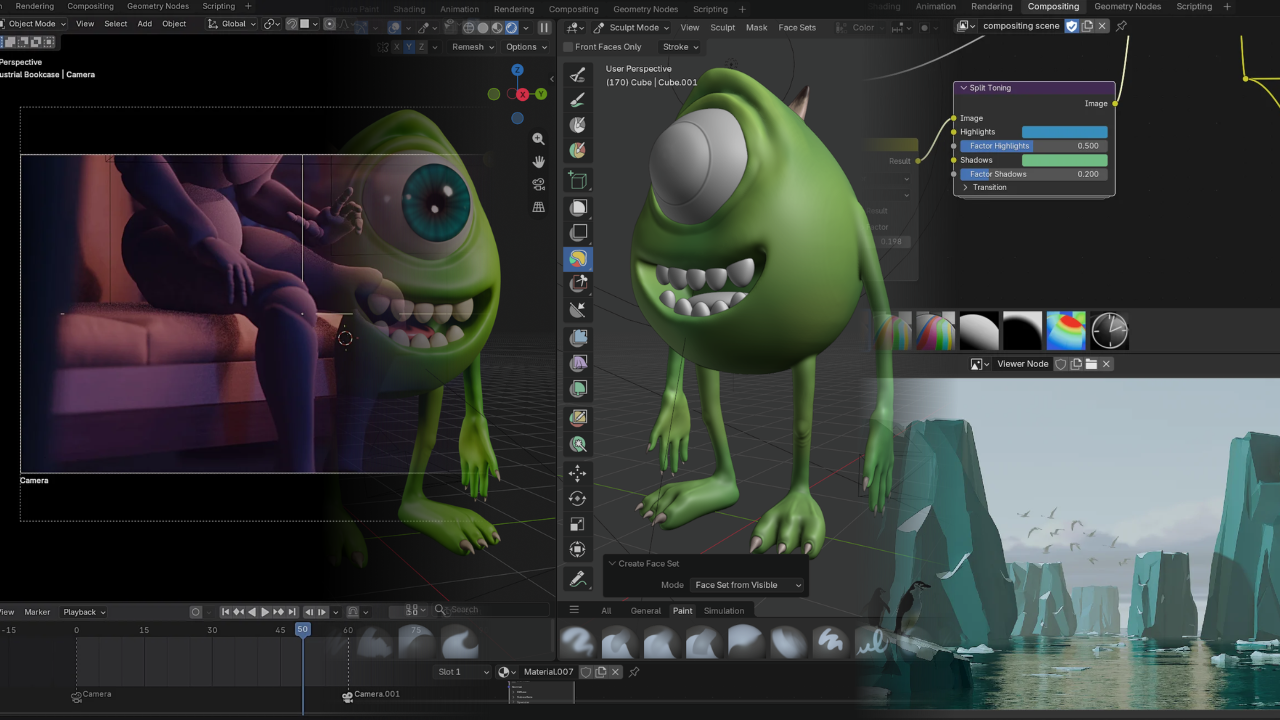Screen dimensions: 1280x720
Task: Open the Marker menu in timeline
Action: (x=37, y=612)
